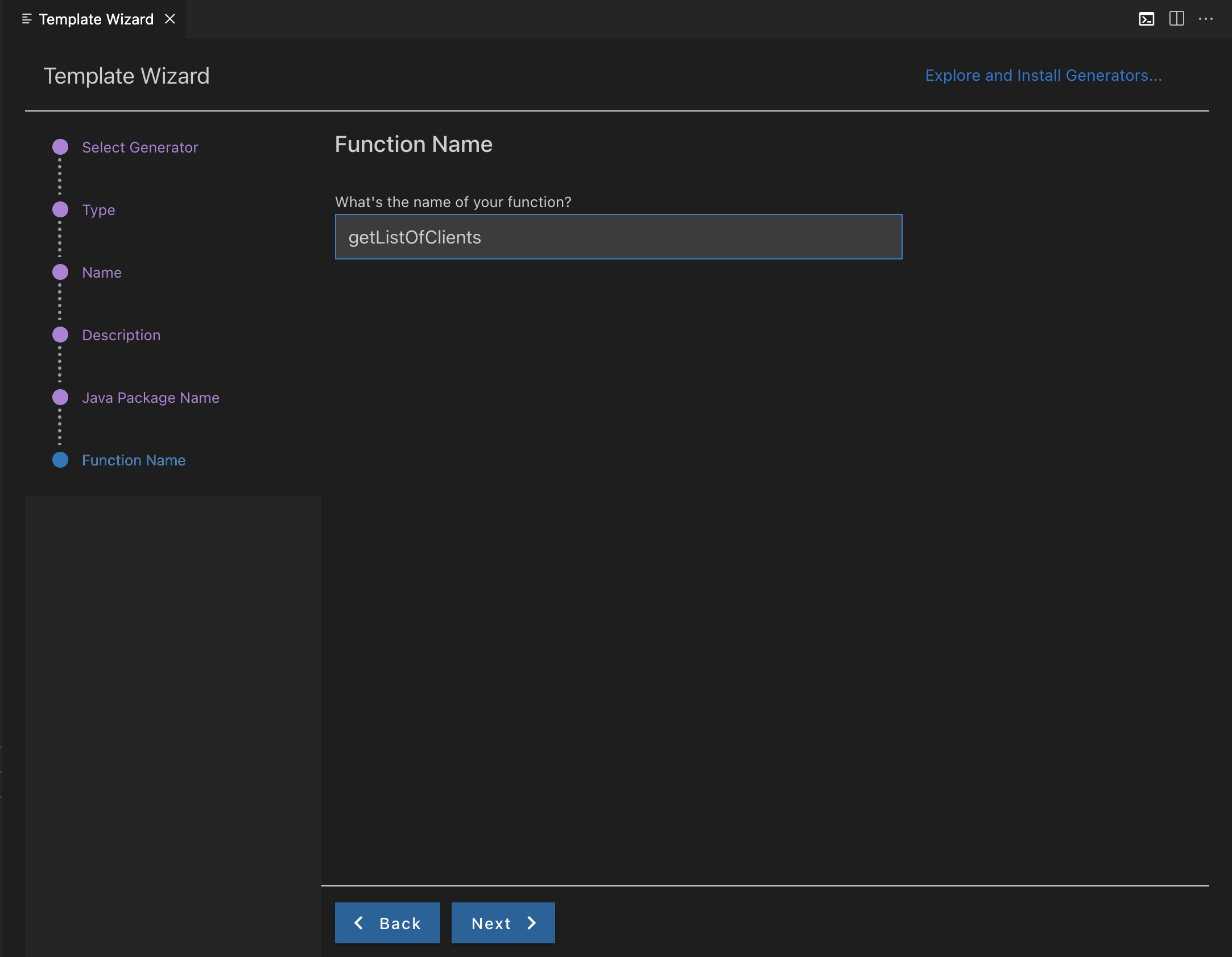1232x957 pixels.
Task: Click the Template Wizard tab icon
Action: [26, 19]
